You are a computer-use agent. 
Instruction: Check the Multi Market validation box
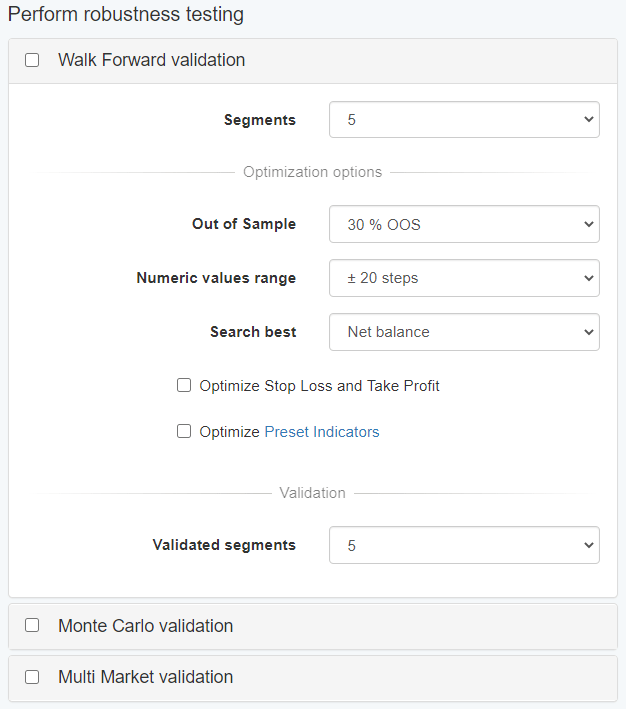point(32,677)
